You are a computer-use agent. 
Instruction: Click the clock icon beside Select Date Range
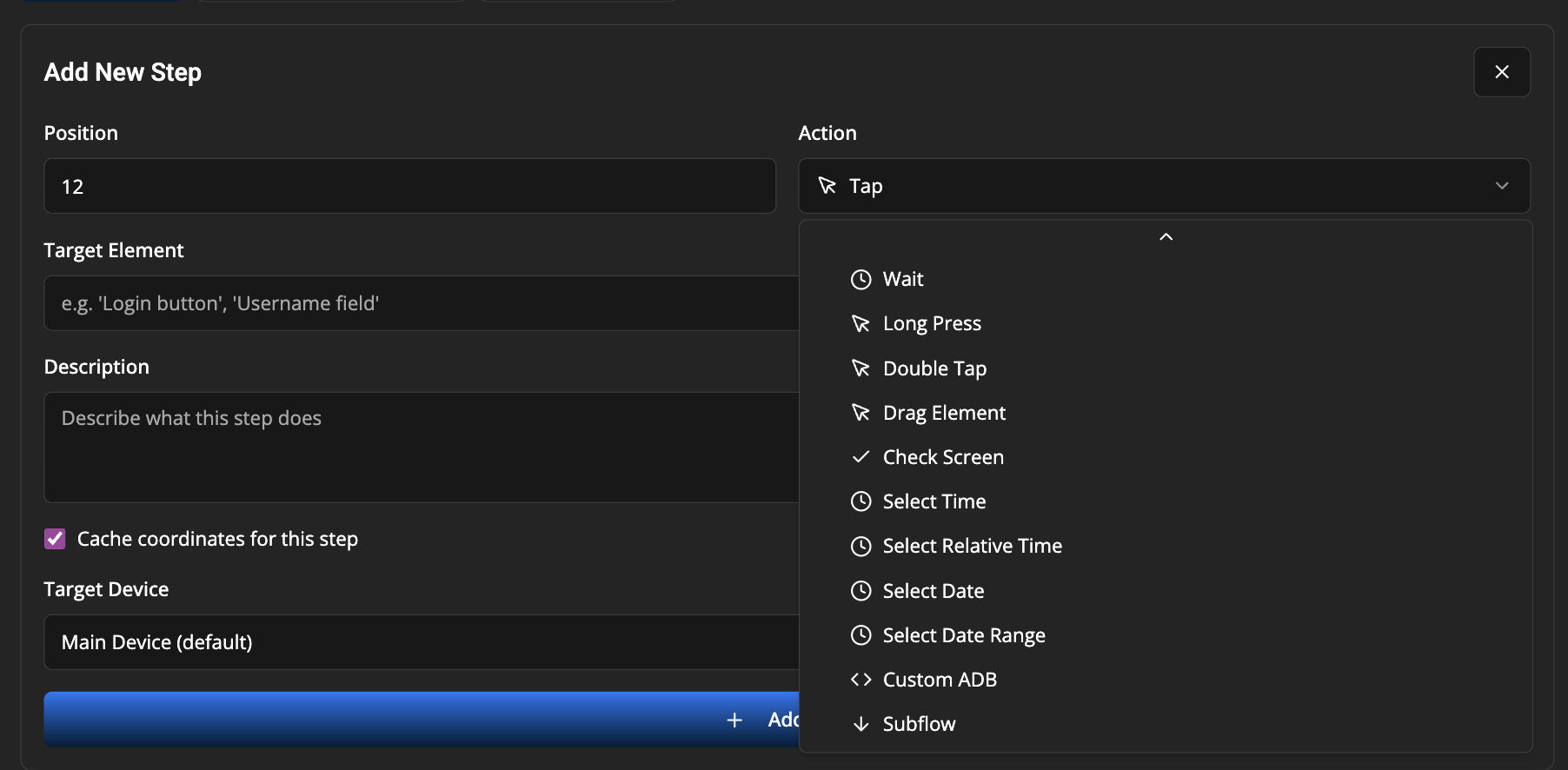tap(860, 635)
